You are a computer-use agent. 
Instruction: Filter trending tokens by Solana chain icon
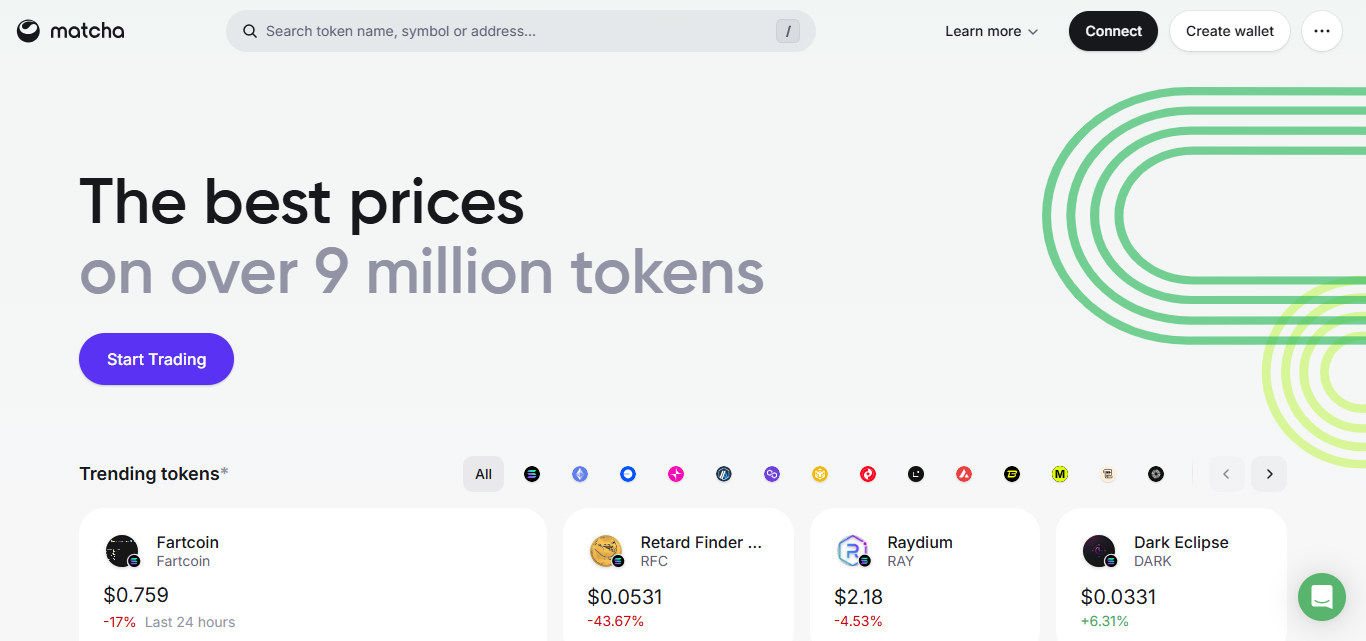click(x=532, y=474)
